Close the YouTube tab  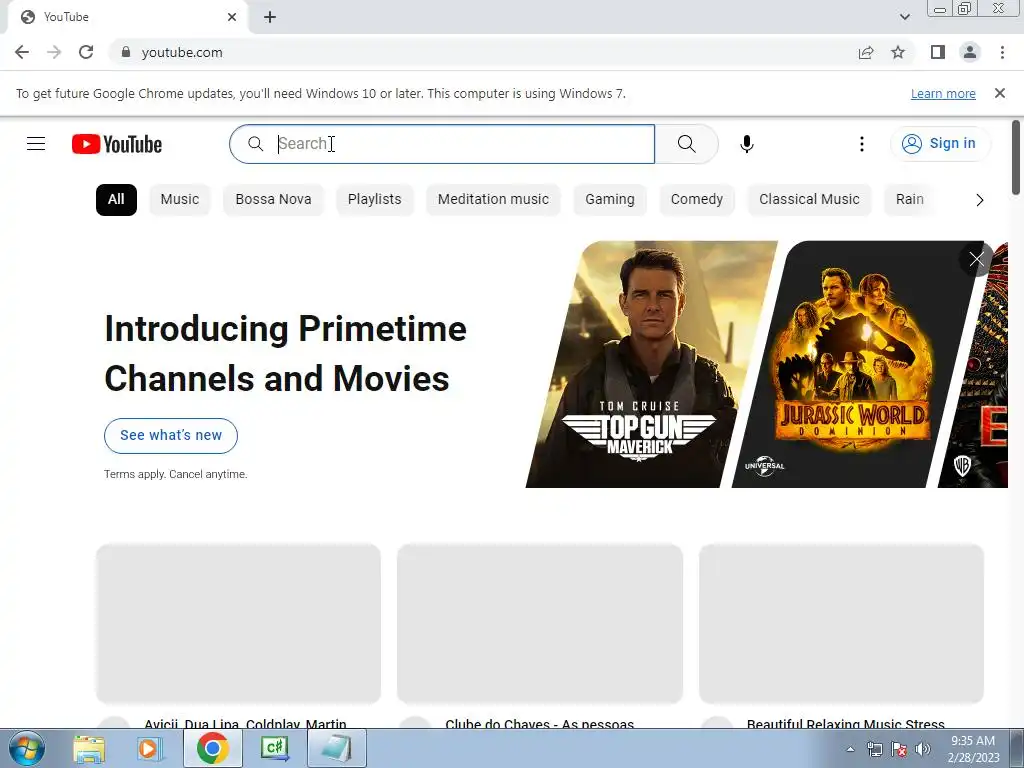(232, 17)
